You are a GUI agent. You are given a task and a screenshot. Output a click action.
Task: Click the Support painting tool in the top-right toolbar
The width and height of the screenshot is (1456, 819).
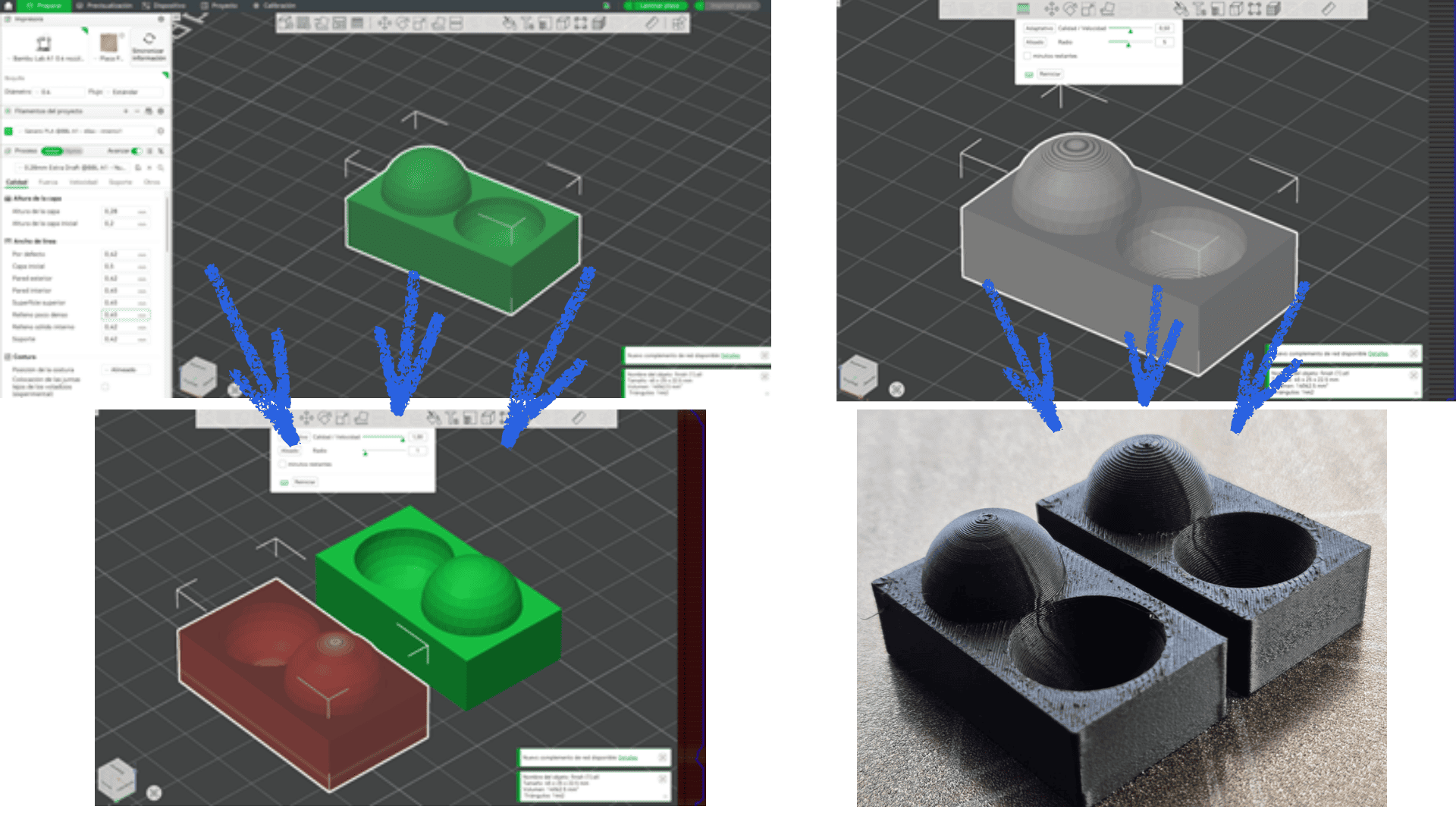point(1181,9)
